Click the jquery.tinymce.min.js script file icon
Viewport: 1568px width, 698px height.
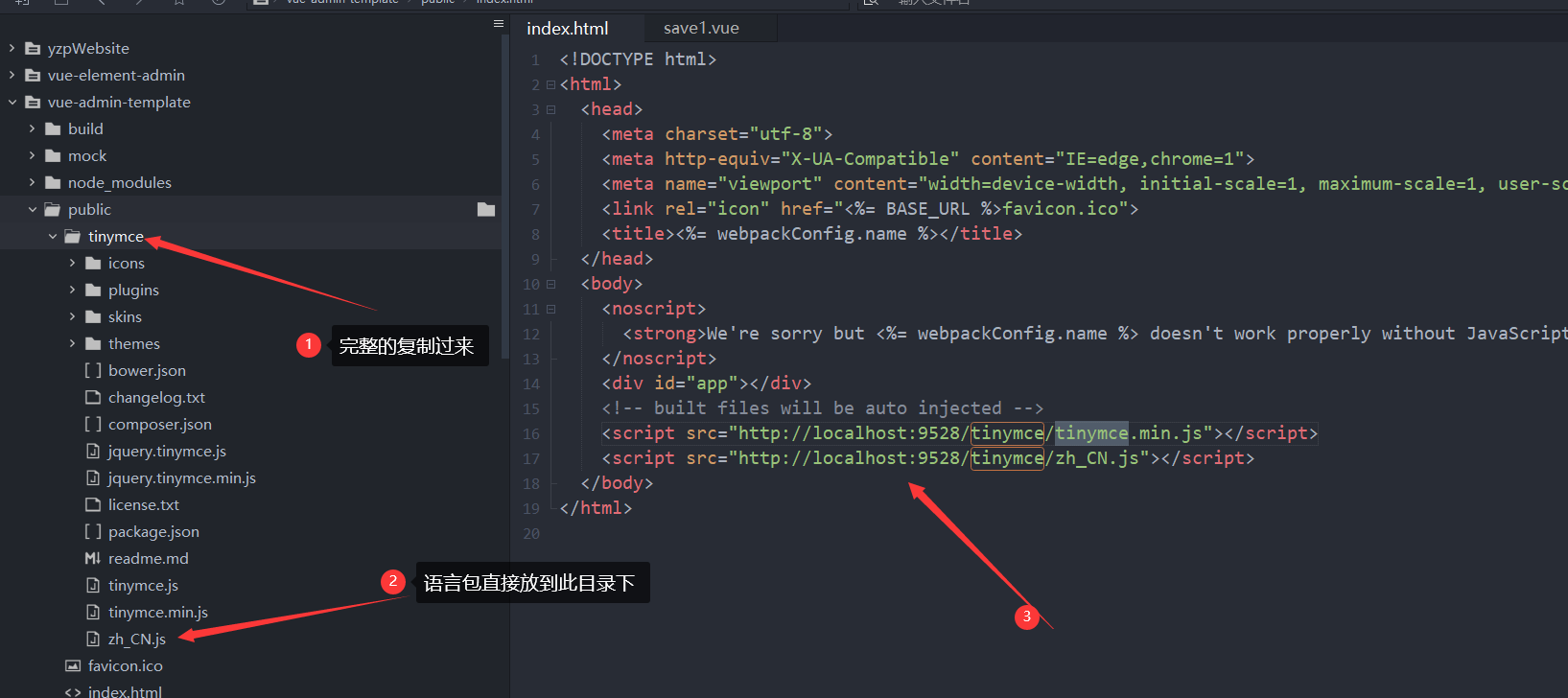[93, 477]
